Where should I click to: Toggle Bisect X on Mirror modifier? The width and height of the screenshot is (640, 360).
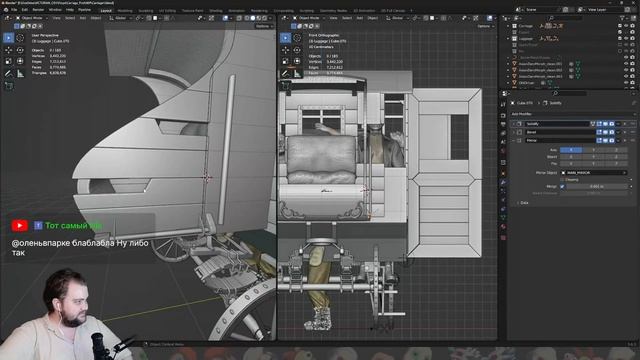click(571, 156)
